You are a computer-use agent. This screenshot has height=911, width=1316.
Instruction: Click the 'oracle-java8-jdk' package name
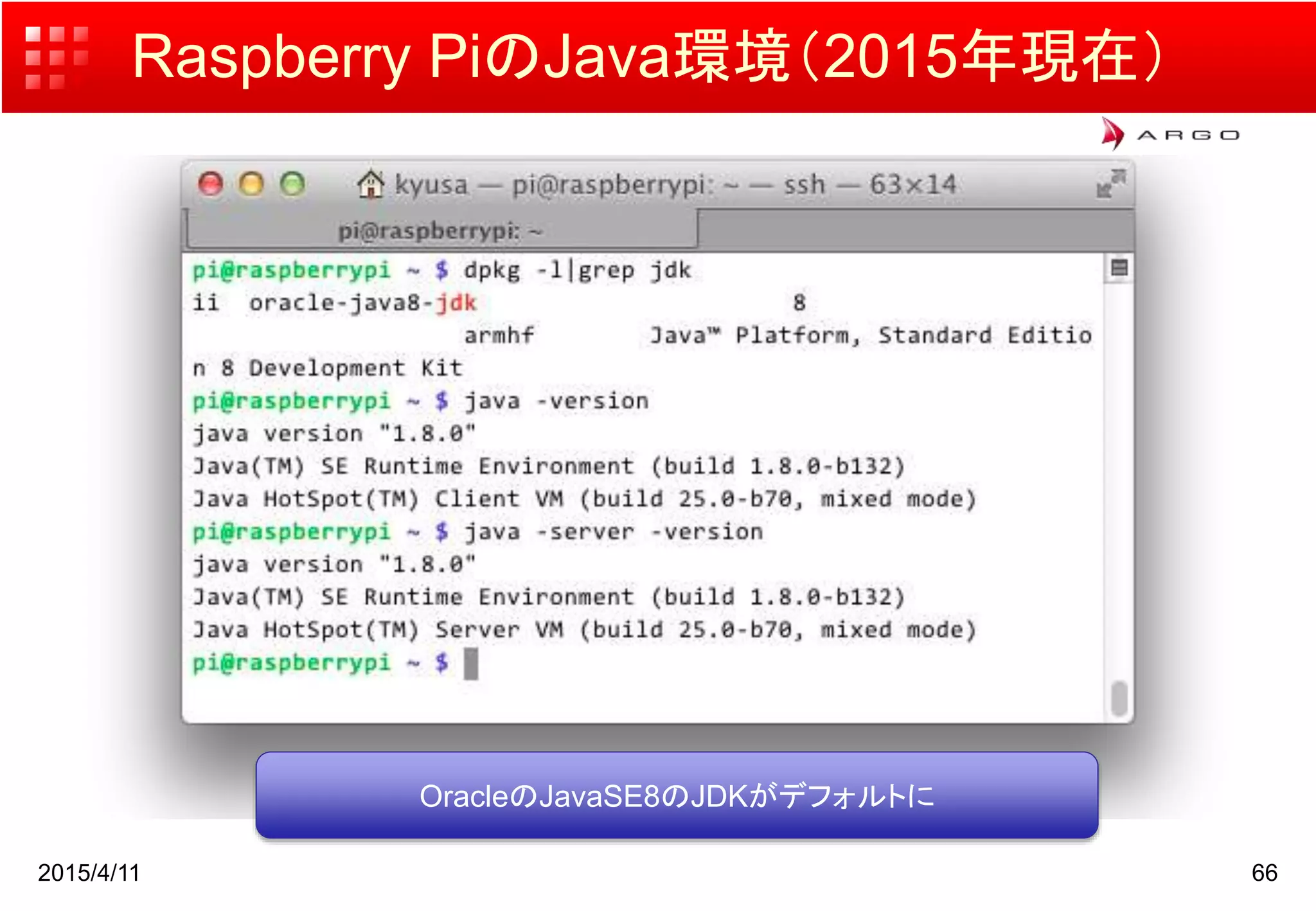pos(363,303)
